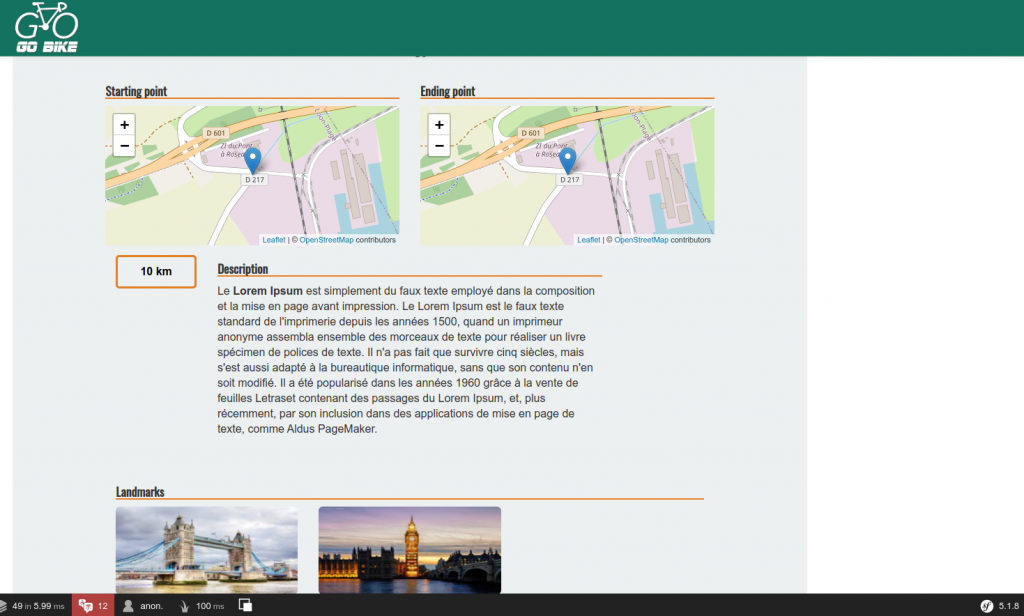This screenshot has width=1024, height=616.
Task: Open the anon. user security panel
Action: point(143,605)
